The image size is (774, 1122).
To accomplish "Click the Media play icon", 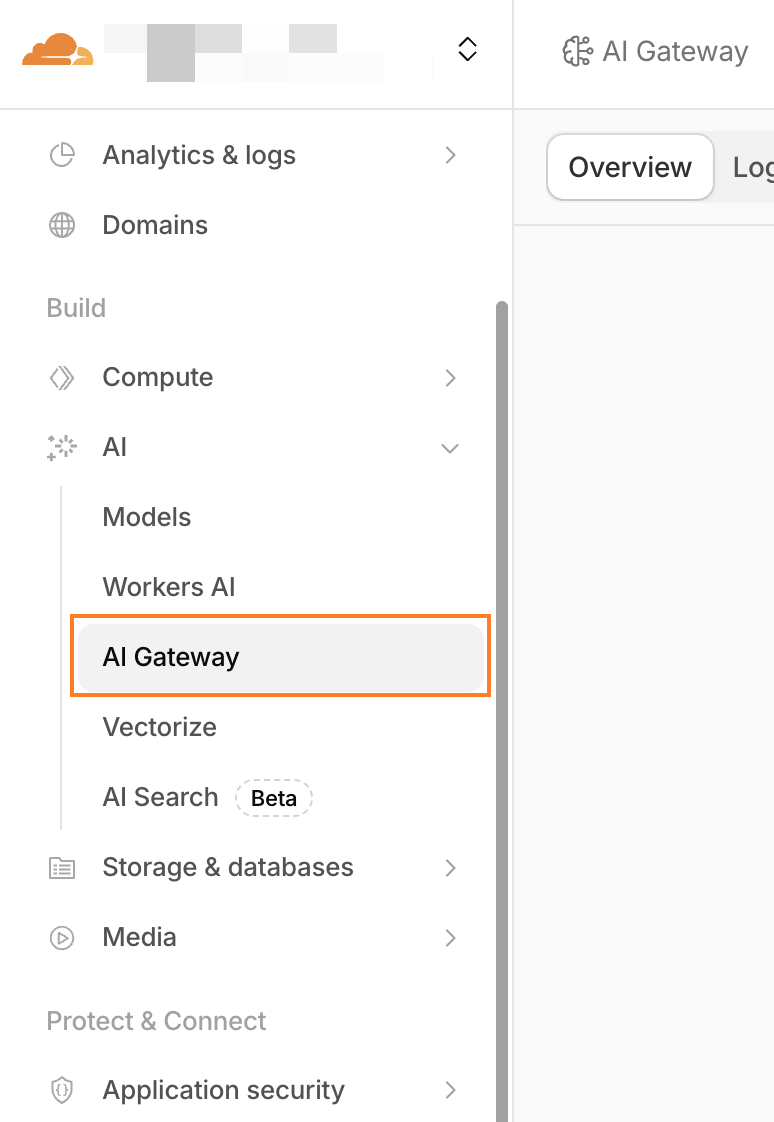I will 61,937.
